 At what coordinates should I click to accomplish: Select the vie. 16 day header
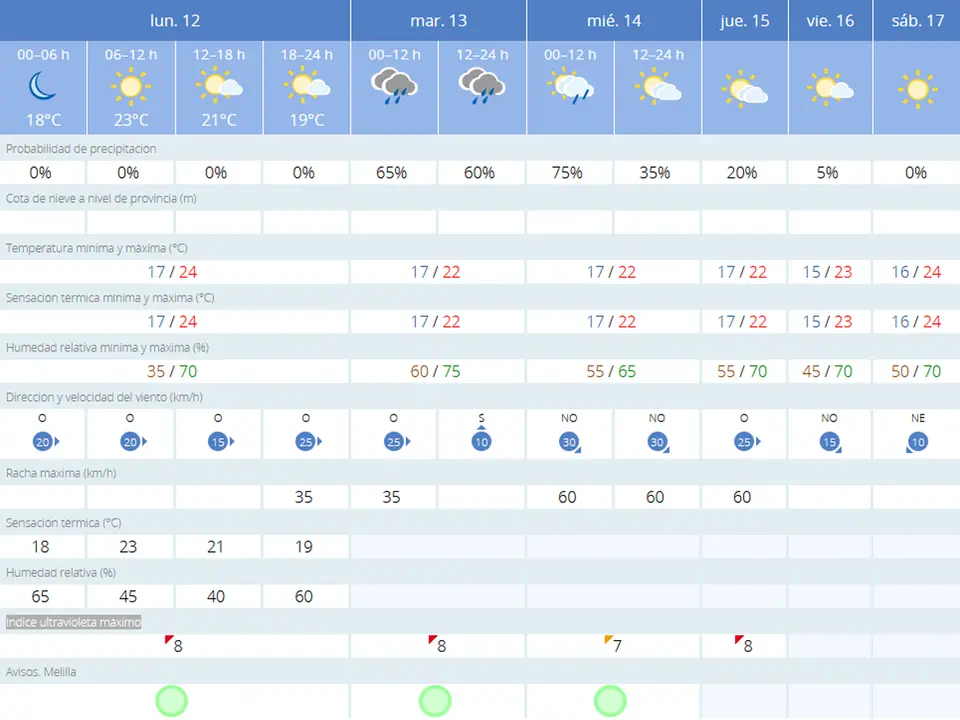[x=830, y=20]
